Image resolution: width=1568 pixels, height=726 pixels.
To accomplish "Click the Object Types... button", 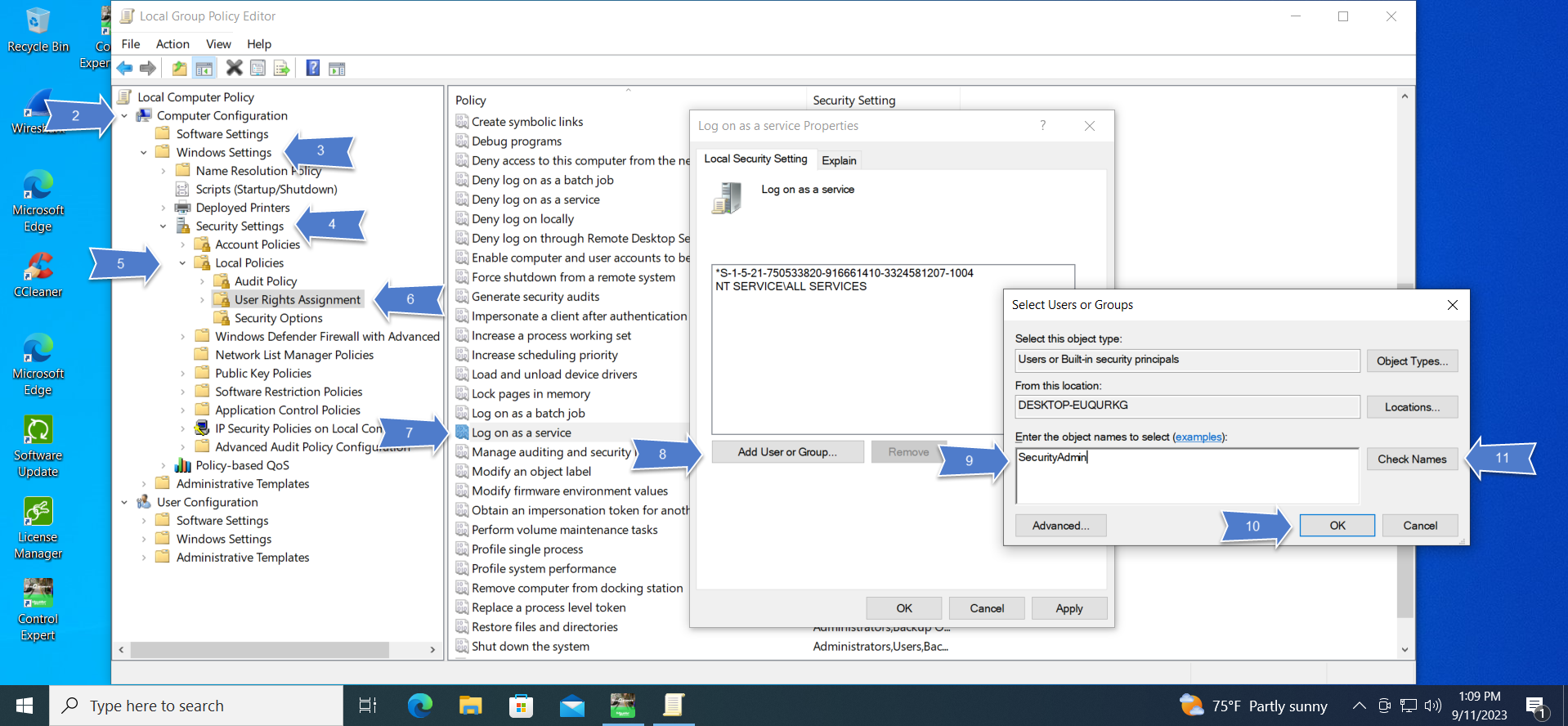I will click(x=1412, y=361).
